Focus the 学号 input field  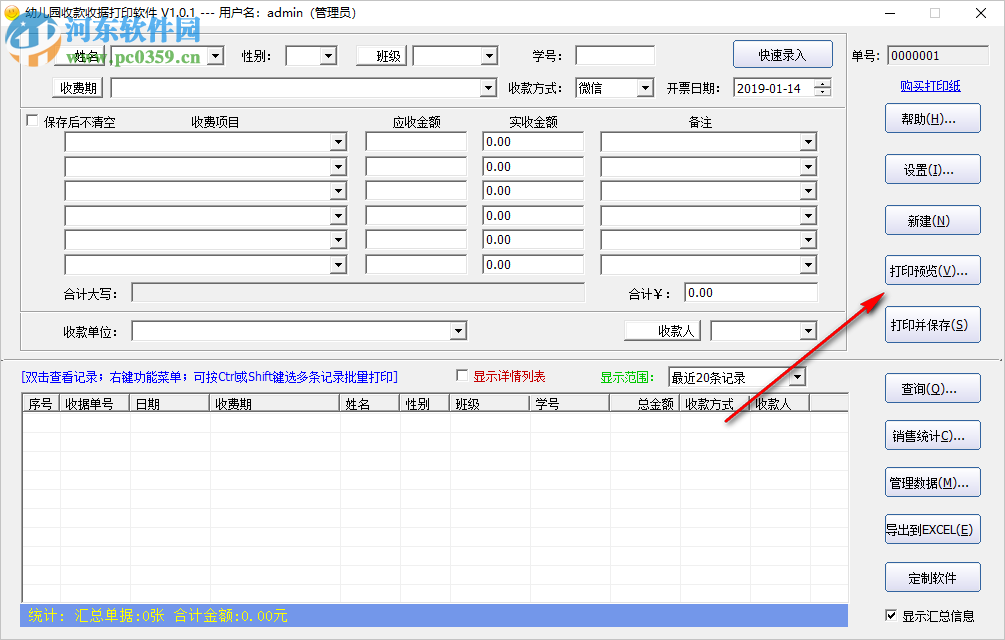615,56
